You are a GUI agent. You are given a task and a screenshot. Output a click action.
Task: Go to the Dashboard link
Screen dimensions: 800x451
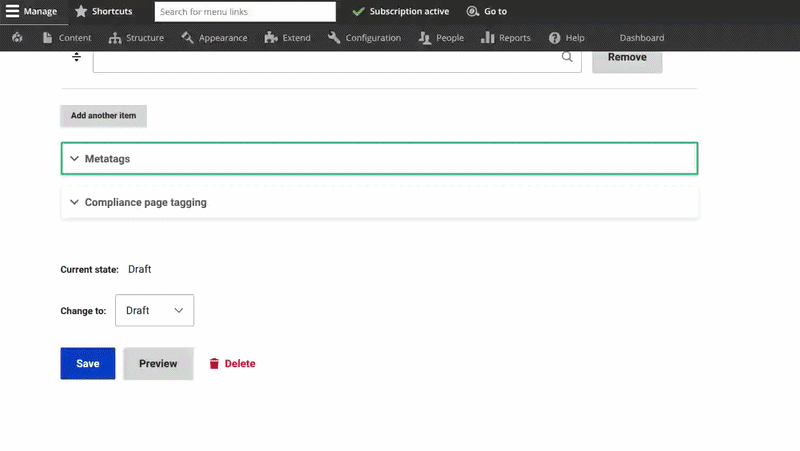point(642,38)
